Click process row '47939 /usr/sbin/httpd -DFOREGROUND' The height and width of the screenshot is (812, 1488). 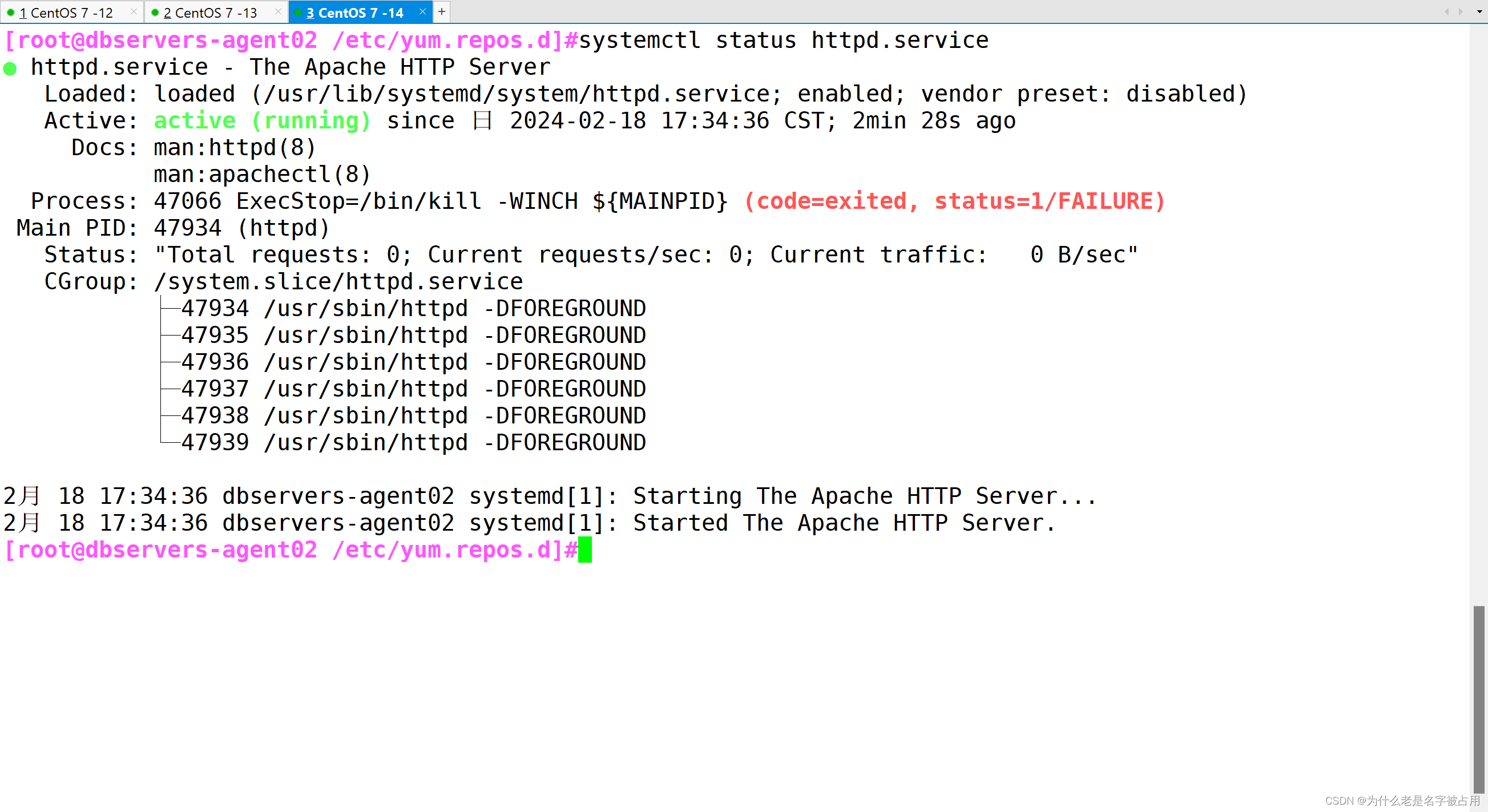(414, 442)
